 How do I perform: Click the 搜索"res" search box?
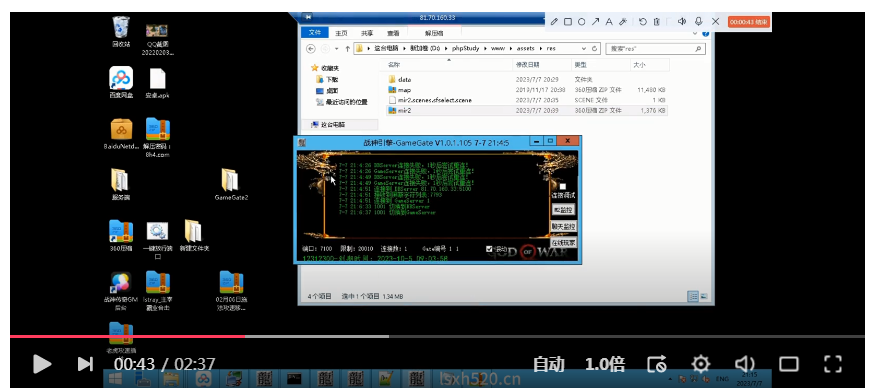pyautogui.click(x=654, y=49)
